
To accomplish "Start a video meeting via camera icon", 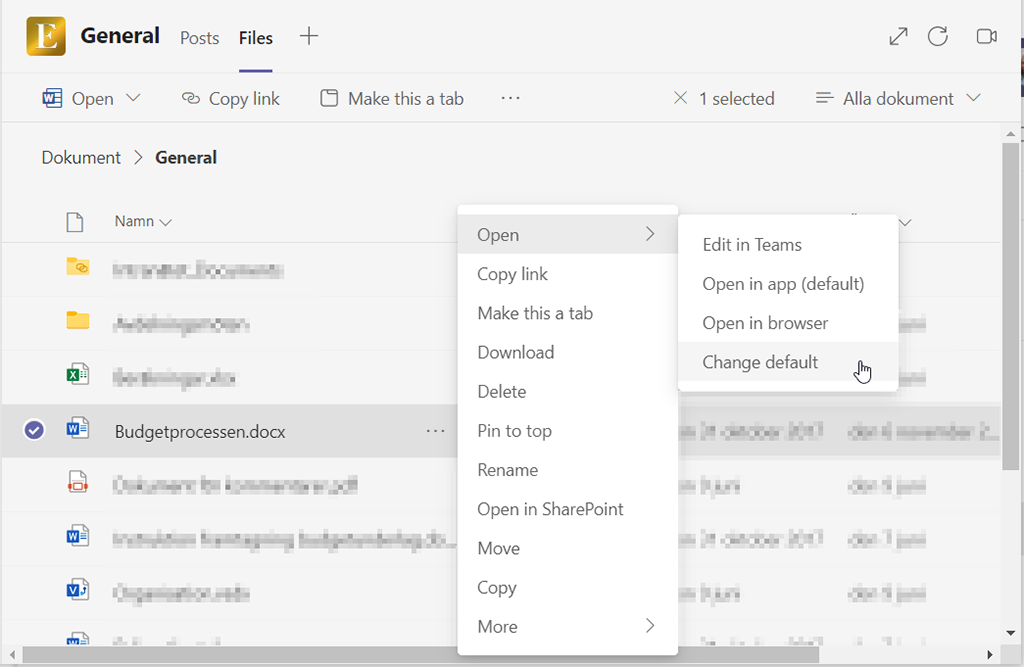I will (986, 37).
